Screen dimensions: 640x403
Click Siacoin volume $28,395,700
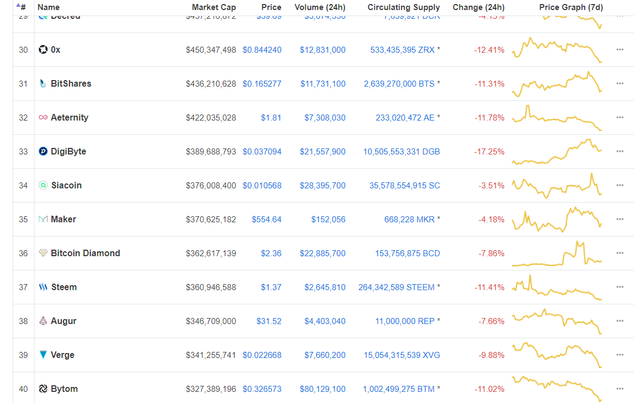pyautogui.click(x=322, y=185)
